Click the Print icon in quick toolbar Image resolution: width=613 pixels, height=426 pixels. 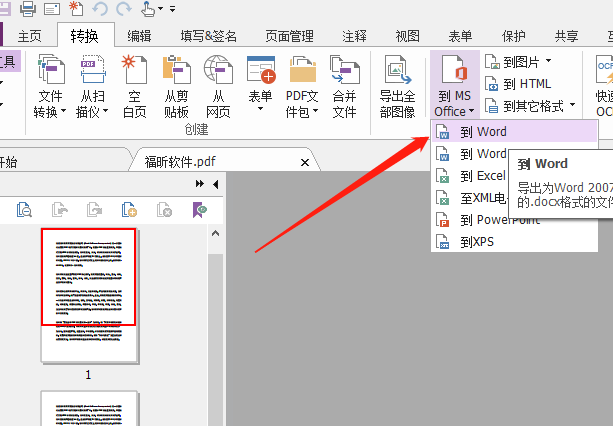point(28,9)
